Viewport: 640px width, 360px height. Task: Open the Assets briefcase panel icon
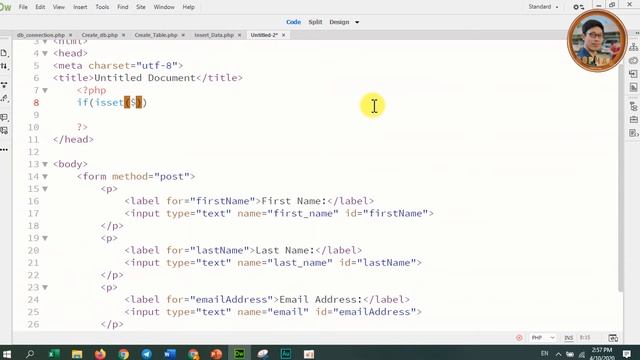(633, 120)
